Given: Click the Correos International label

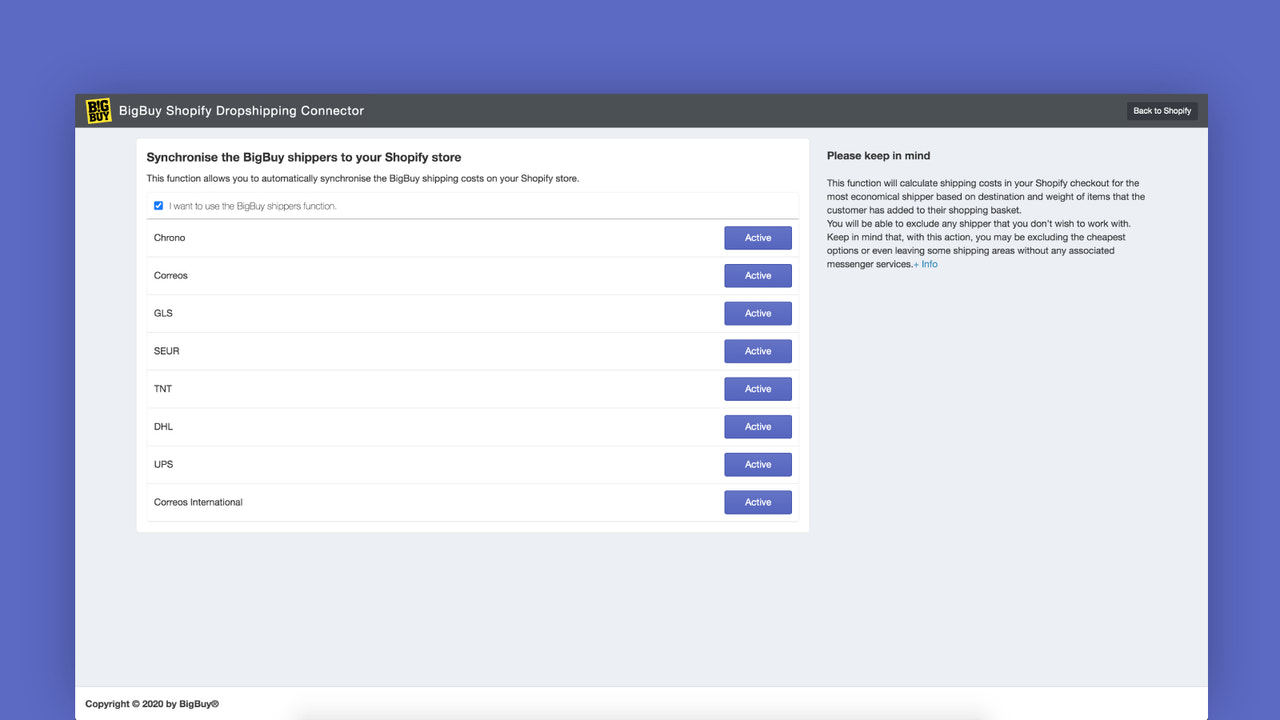Looking at the screenshot, I should pyautogui.click(x=197, y=502).
